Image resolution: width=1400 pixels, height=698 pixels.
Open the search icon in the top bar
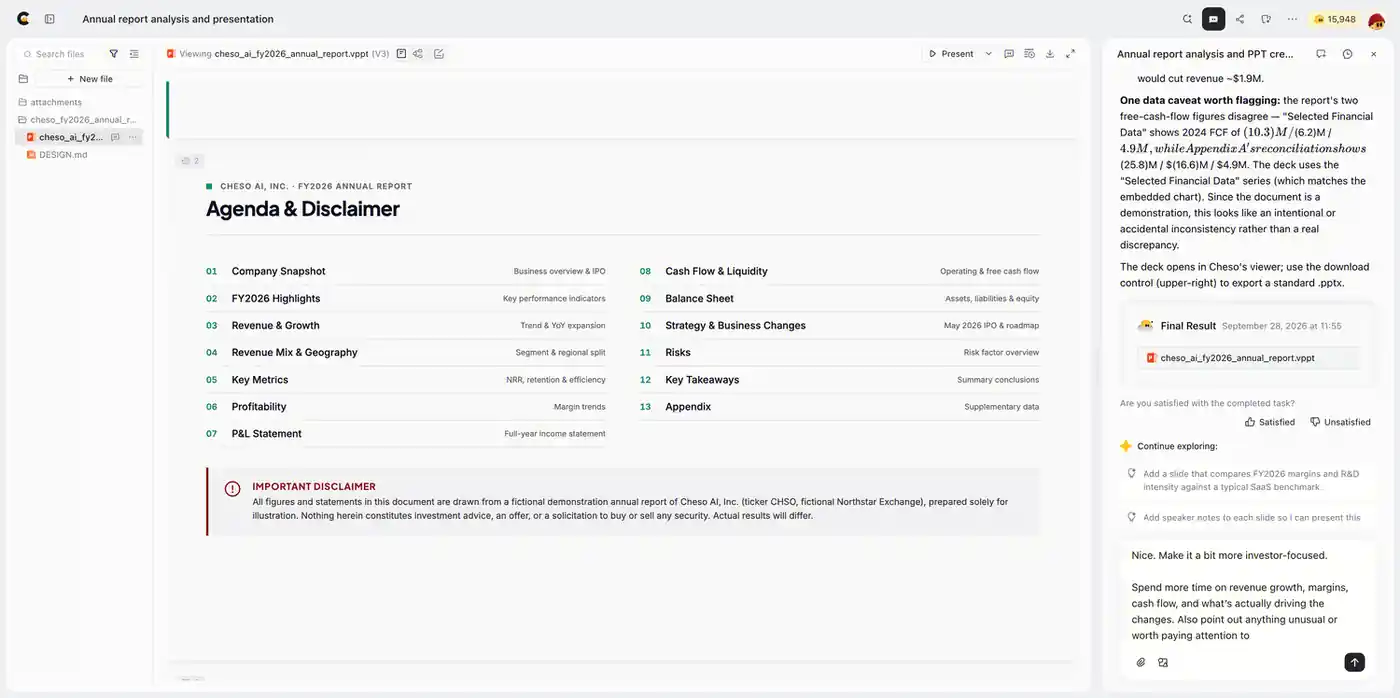1187,19
